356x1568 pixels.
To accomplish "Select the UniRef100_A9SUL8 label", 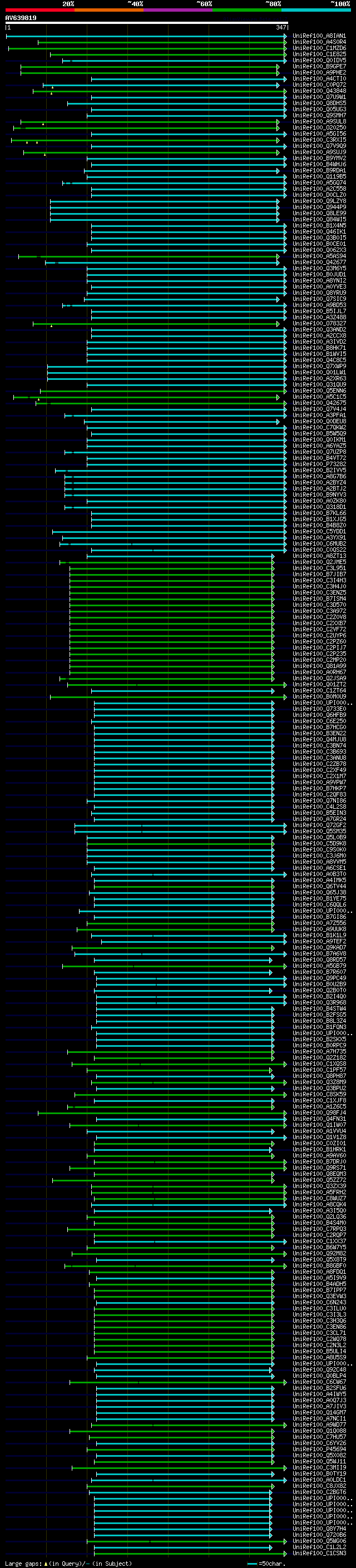I will tap(319, 121).
